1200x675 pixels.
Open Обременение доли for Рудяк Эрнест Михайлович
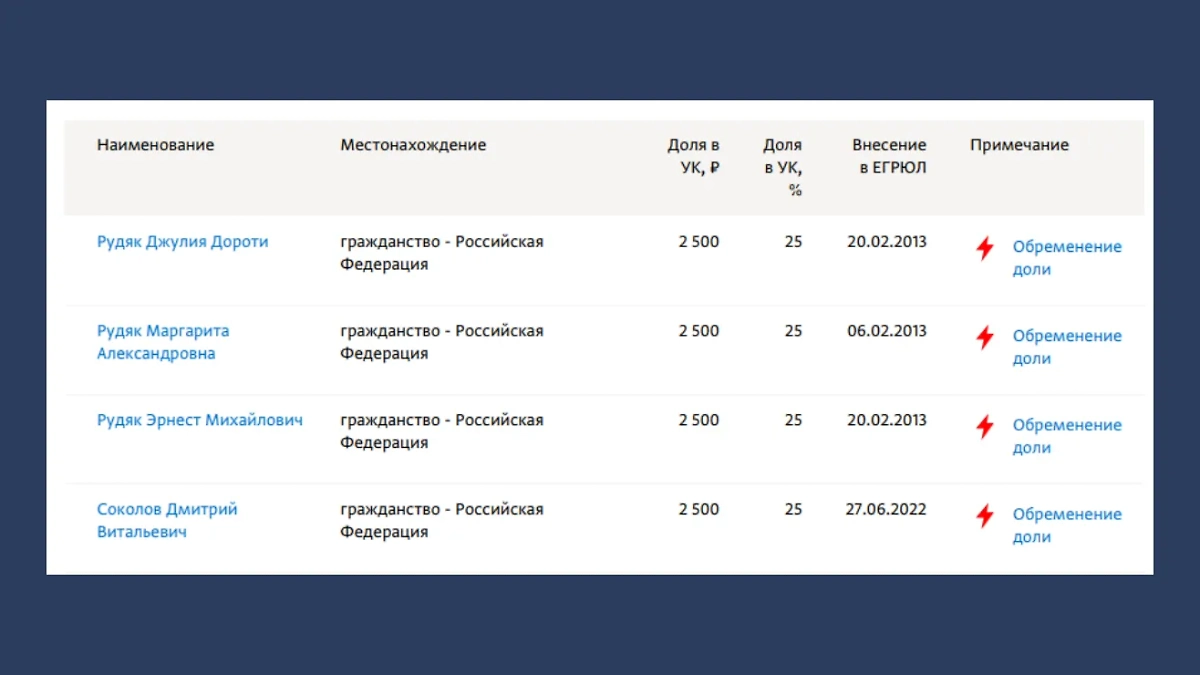1066,436
